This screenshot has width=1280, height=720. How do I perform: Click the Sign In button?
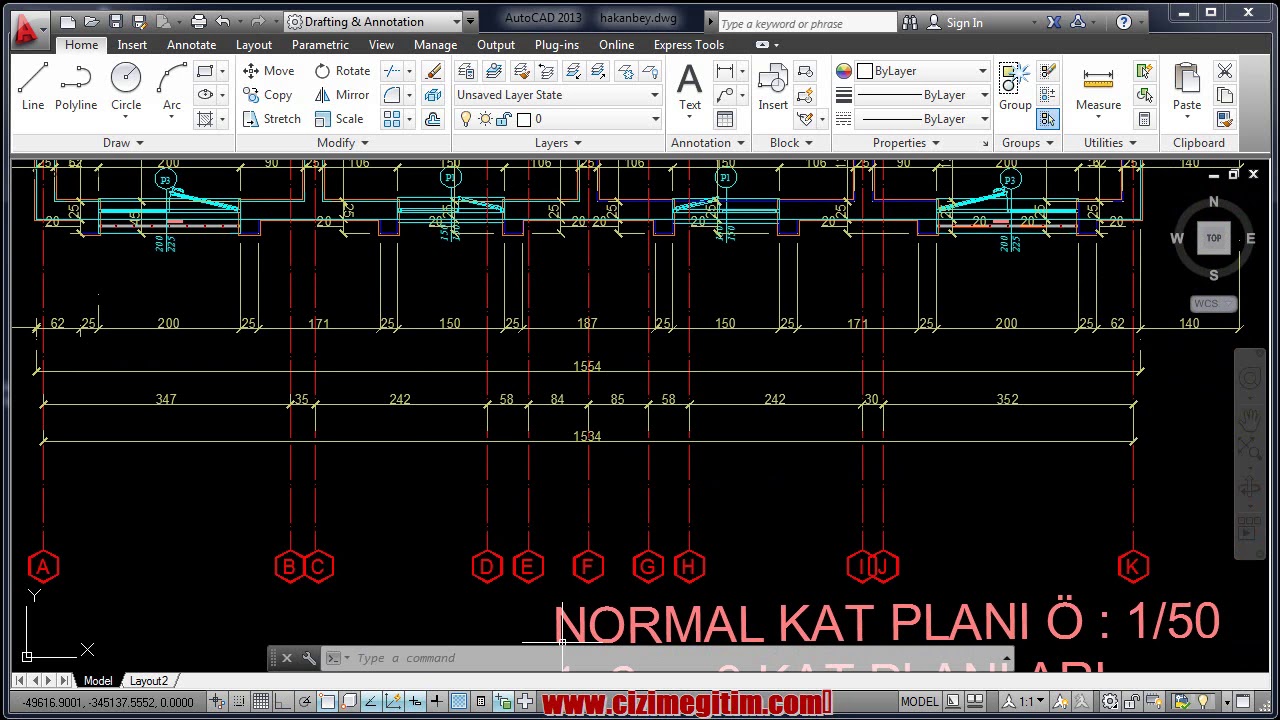tap(956, 22)
